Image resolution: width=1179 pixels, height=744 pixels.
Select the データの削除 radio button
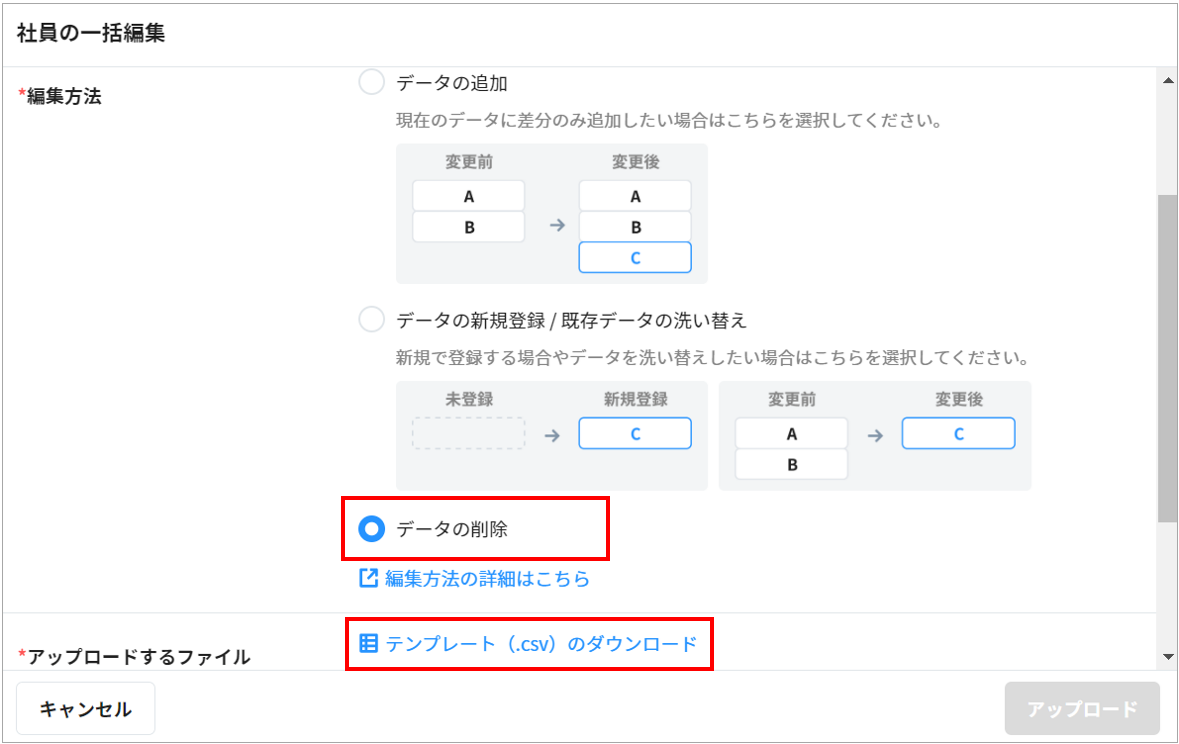pos(372,529)
